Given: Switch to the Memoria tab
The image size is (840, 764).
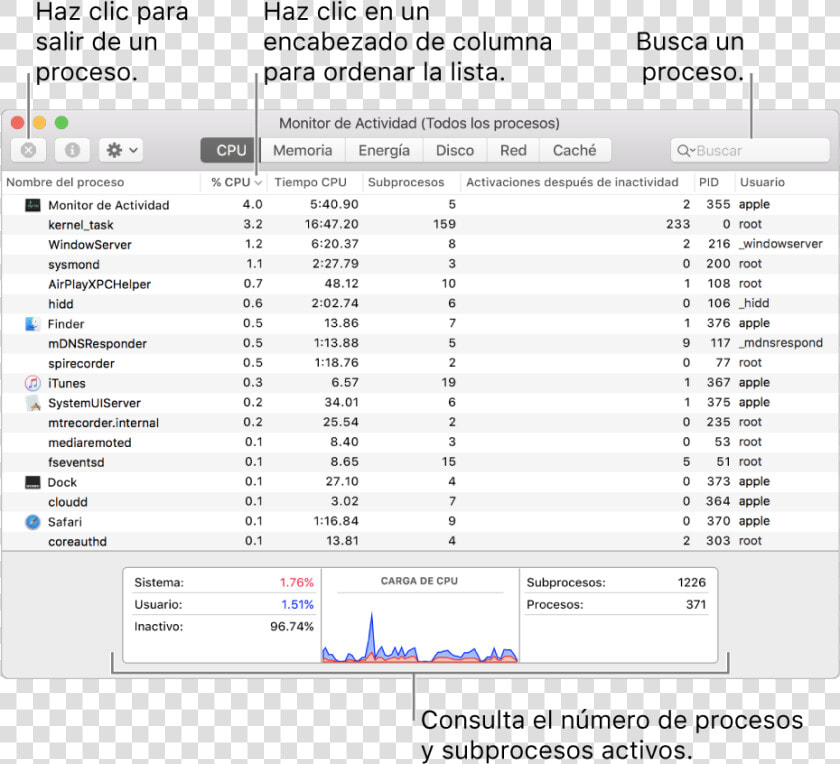Looking at the screenshot, I should (303, 151).
